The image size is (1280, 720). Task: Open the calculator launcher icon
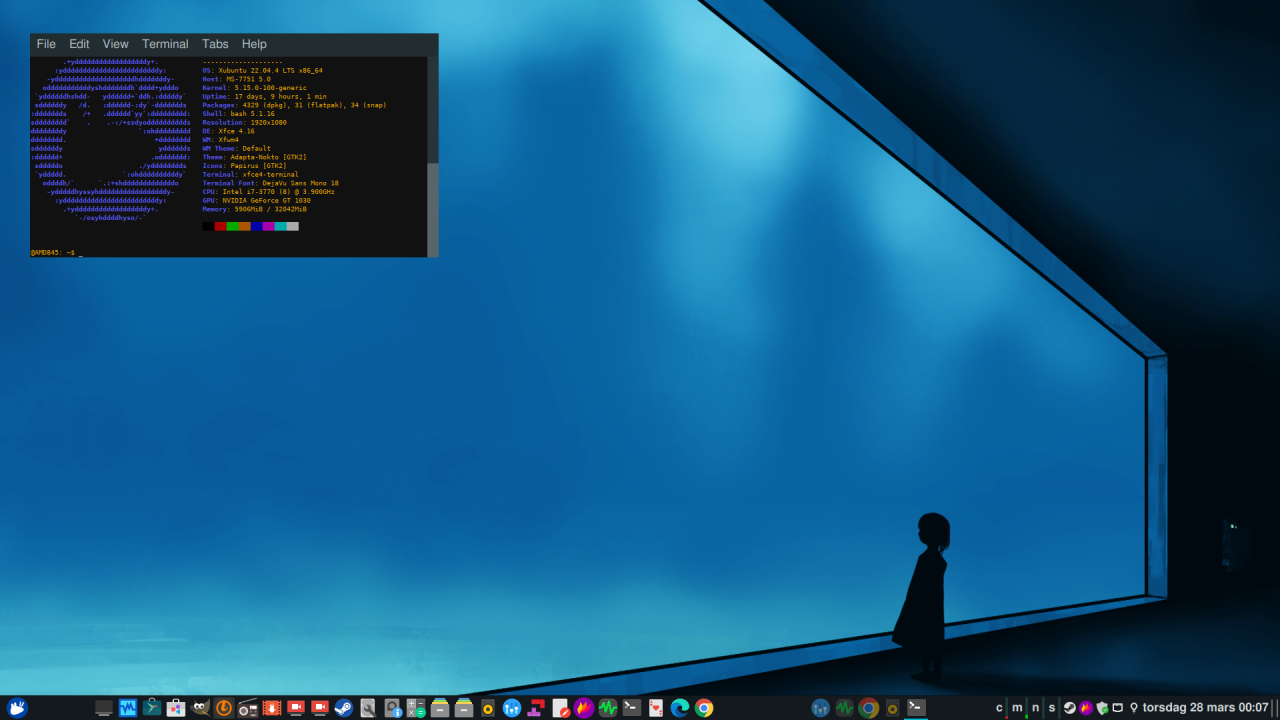pos(416,708)
